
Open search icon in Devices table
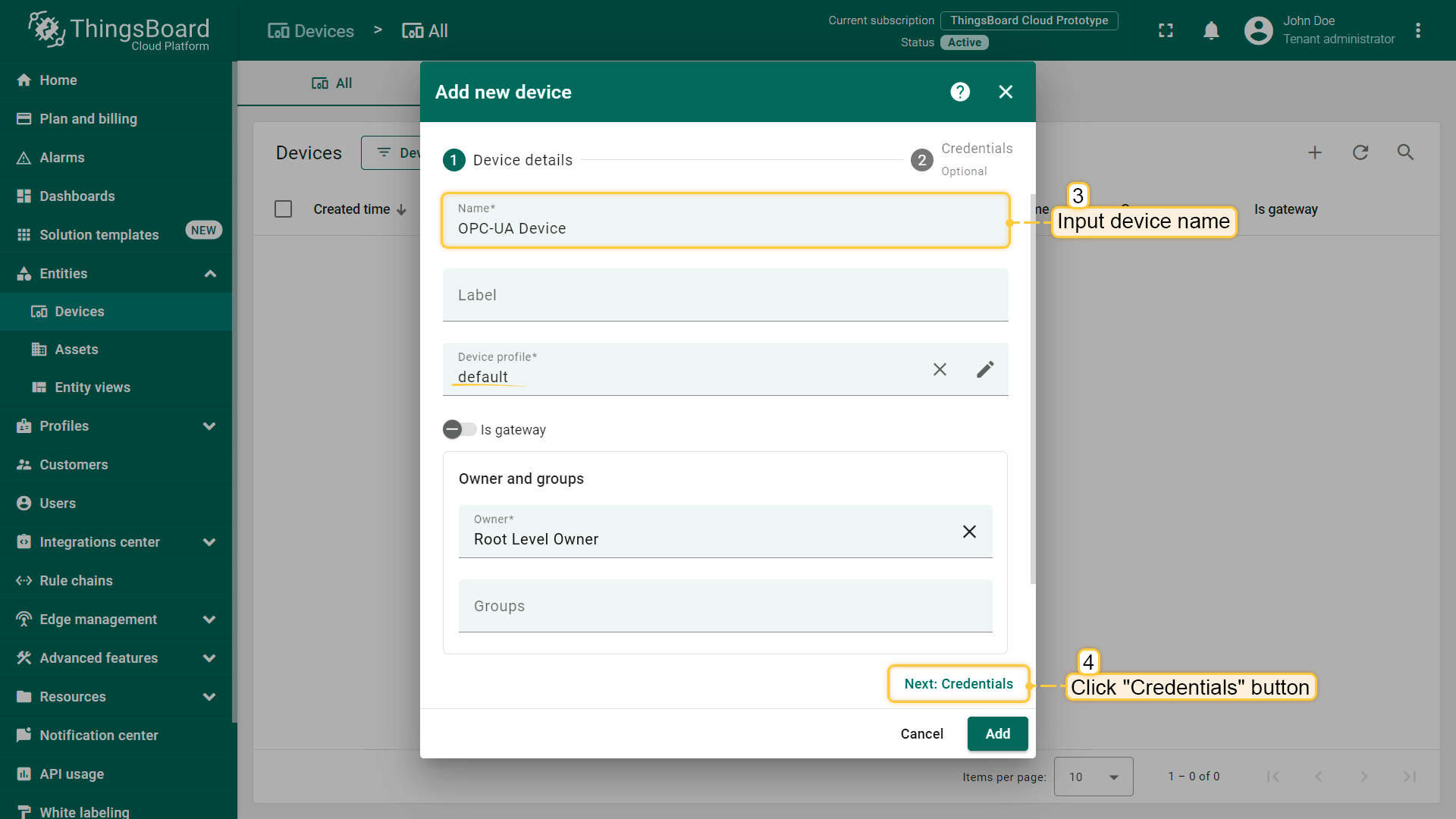[1405, 152]
